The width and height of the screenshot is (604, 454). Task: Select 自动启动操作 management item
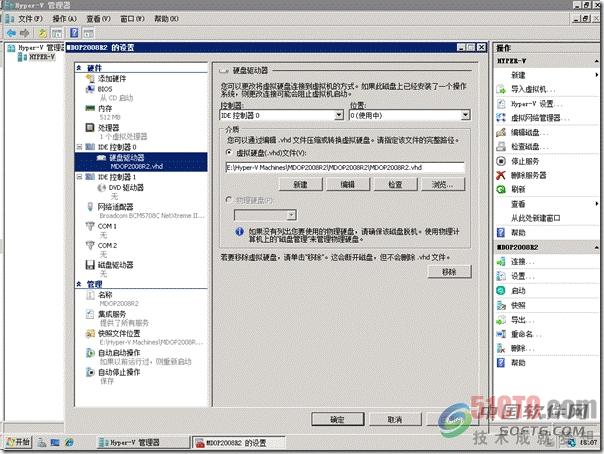point(119,353)
